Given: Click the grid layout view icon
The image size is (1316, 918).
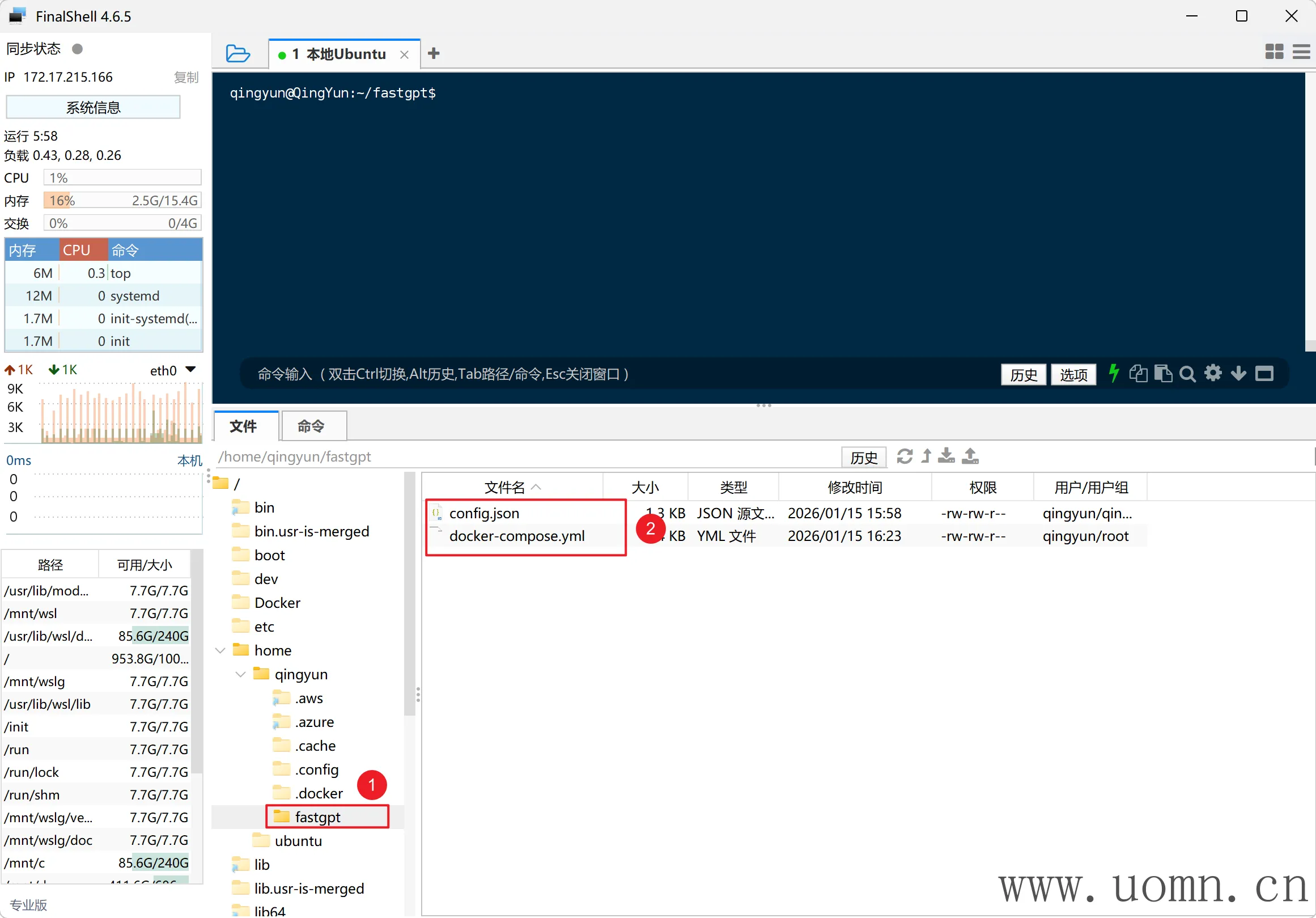Looking at the screenshot, I should click(1273, 52).
